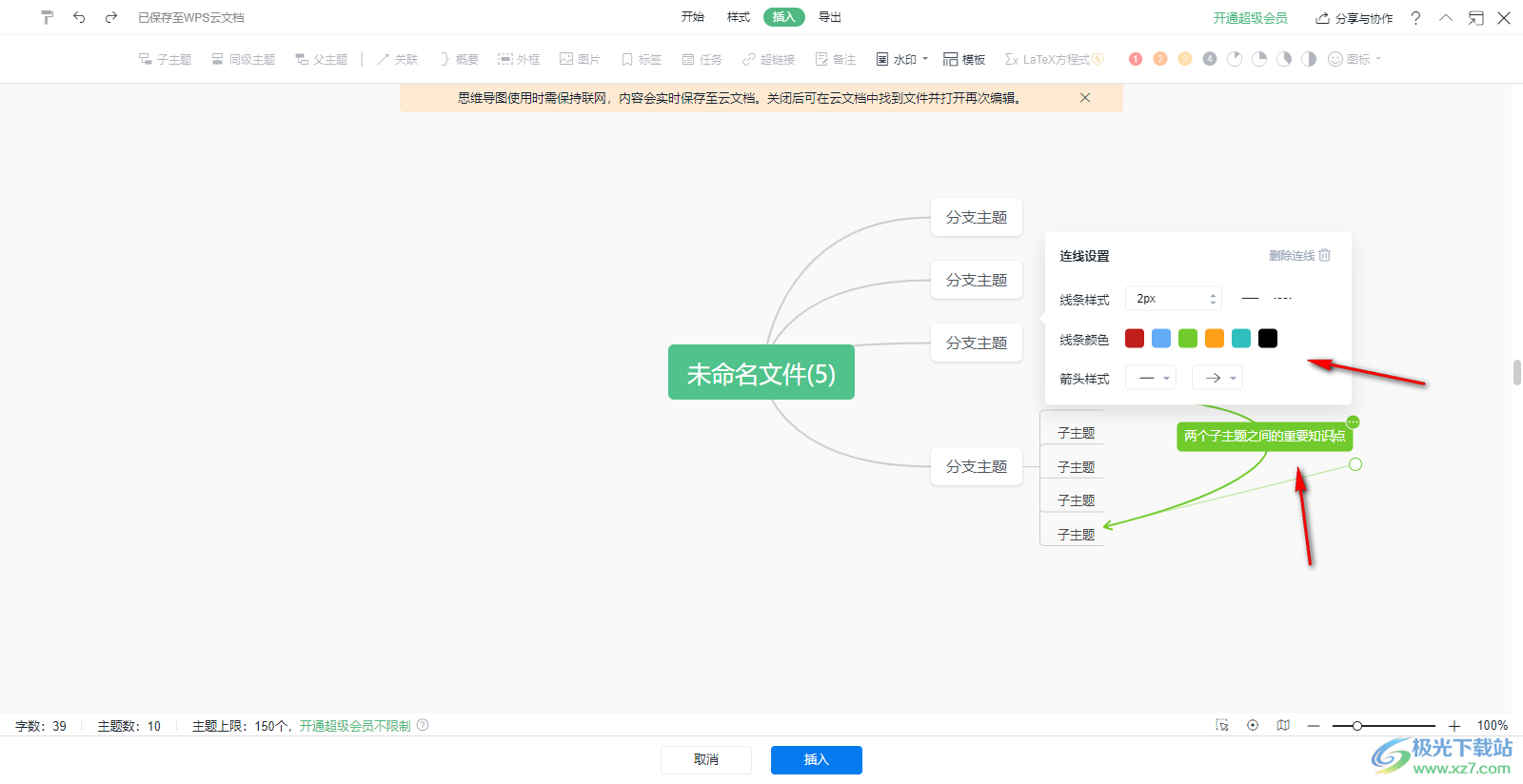
Task: Switch to the 样式 tab
Action: (x=739, y=17)
